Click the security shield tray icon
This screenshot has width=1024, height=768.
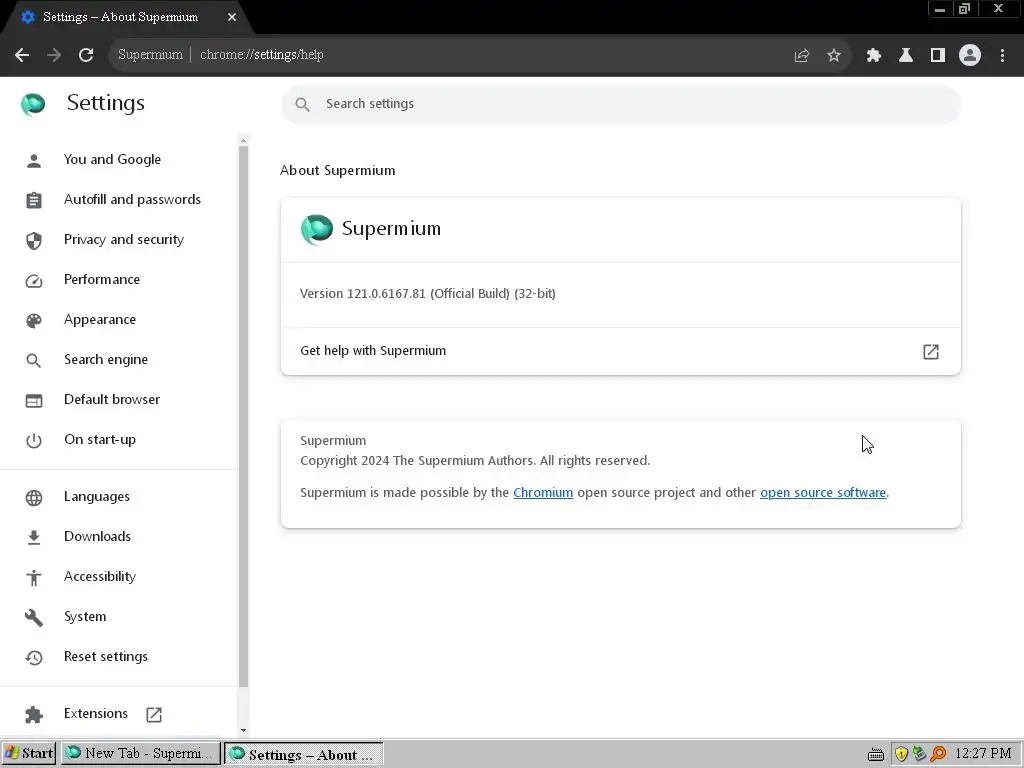(901, 754)
